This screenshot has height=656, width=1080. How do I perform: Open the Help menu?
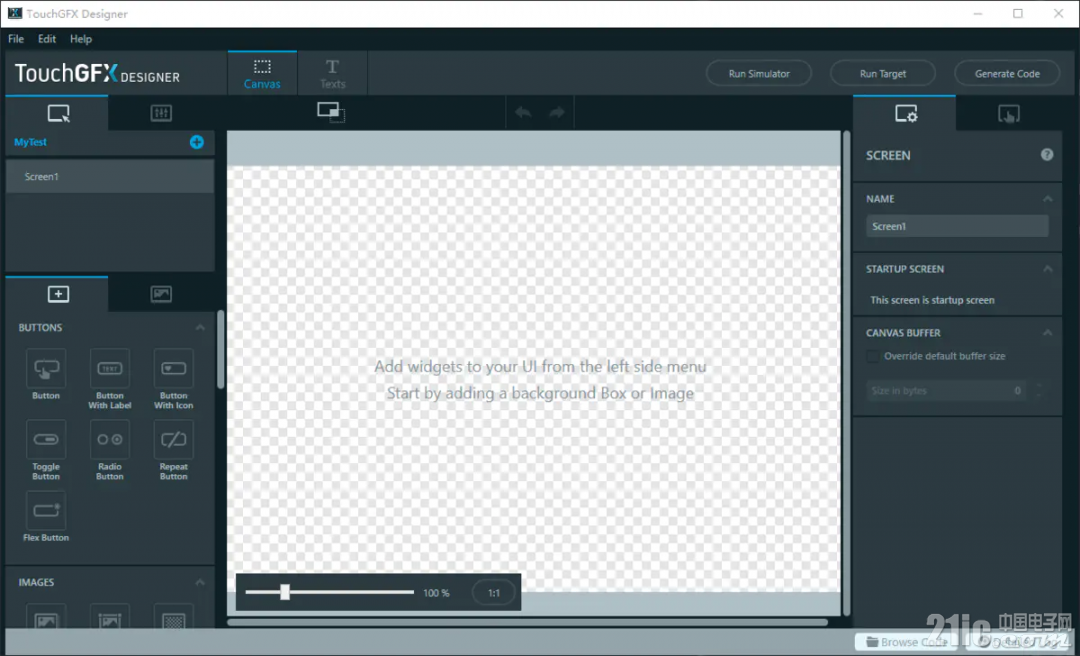81,39
